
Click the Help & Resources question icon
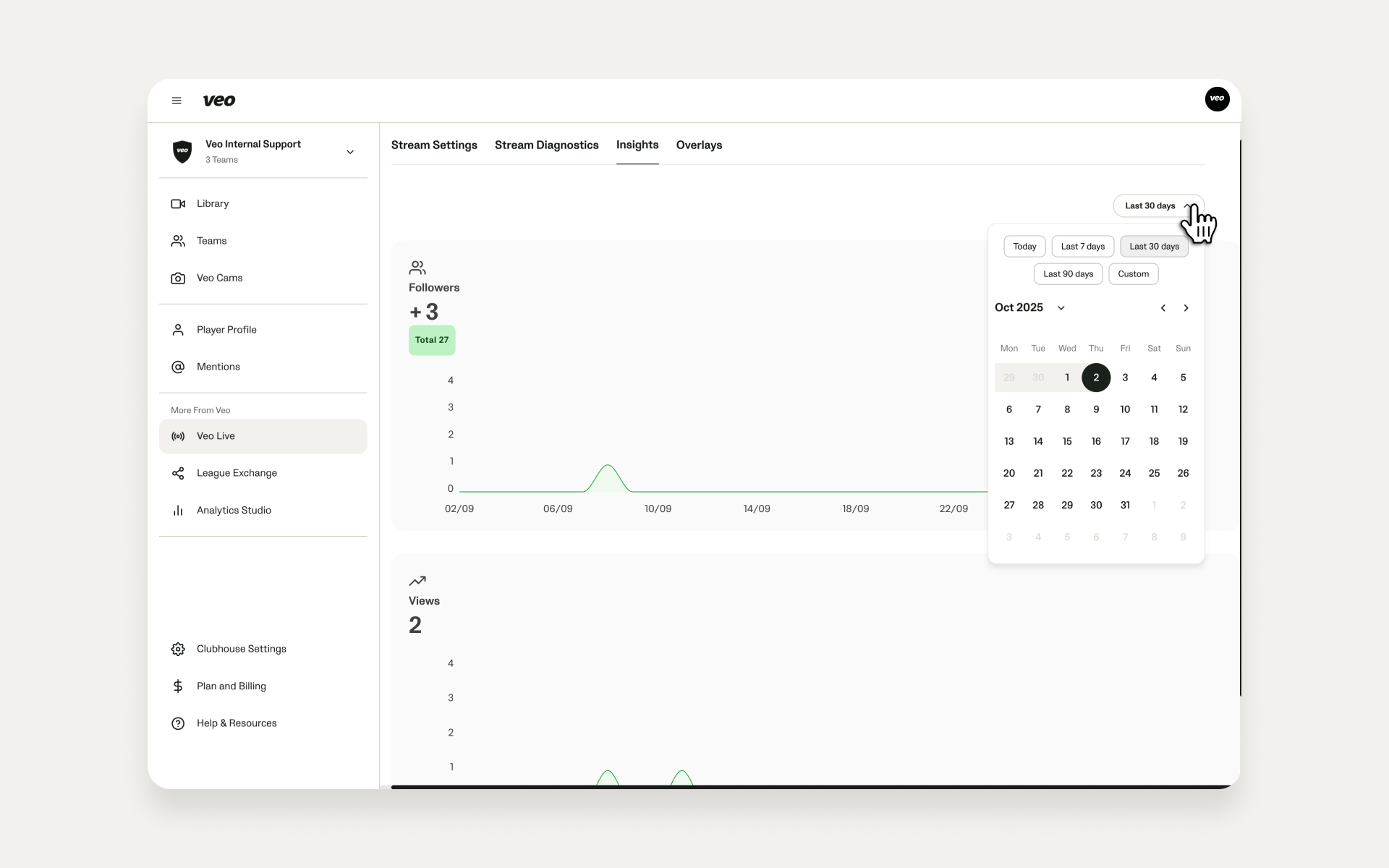[x=178, y=723]
